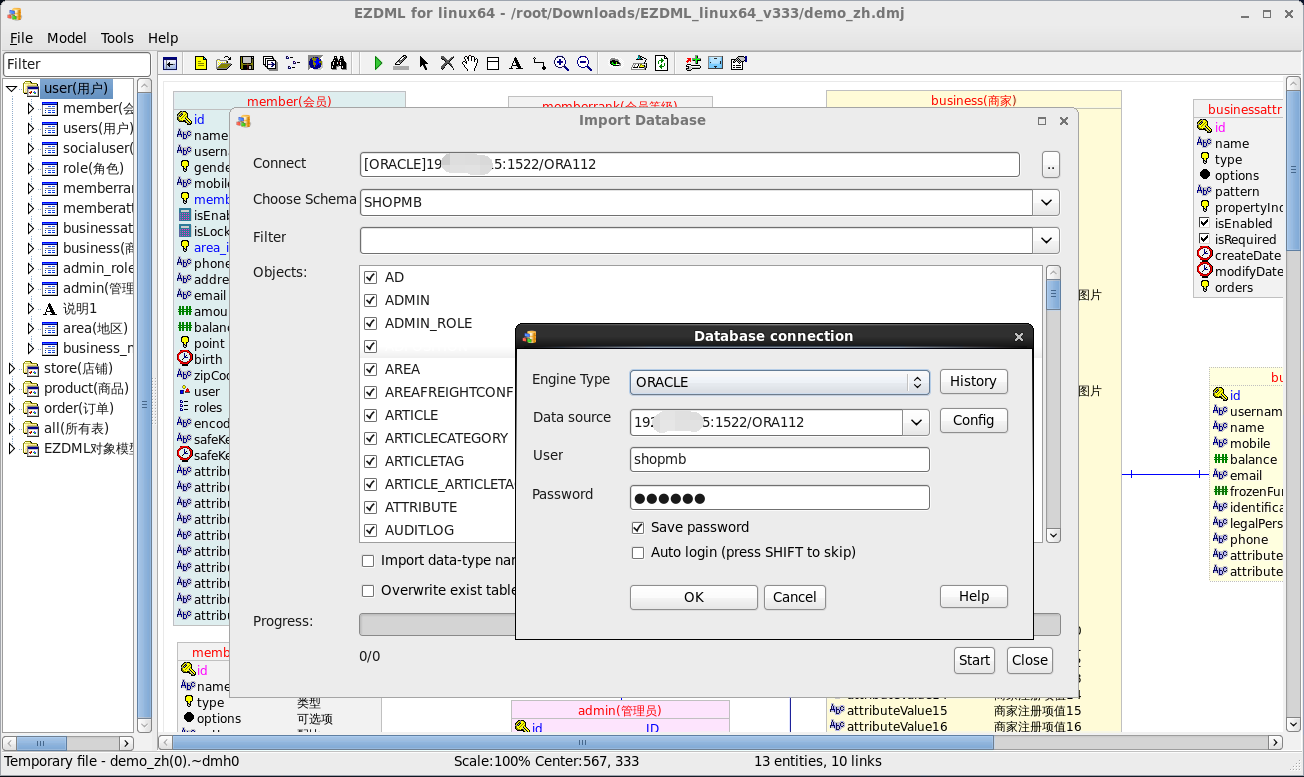1304x777 pixels.
Task: Click the green eye view icon
Action: point(616,63)
